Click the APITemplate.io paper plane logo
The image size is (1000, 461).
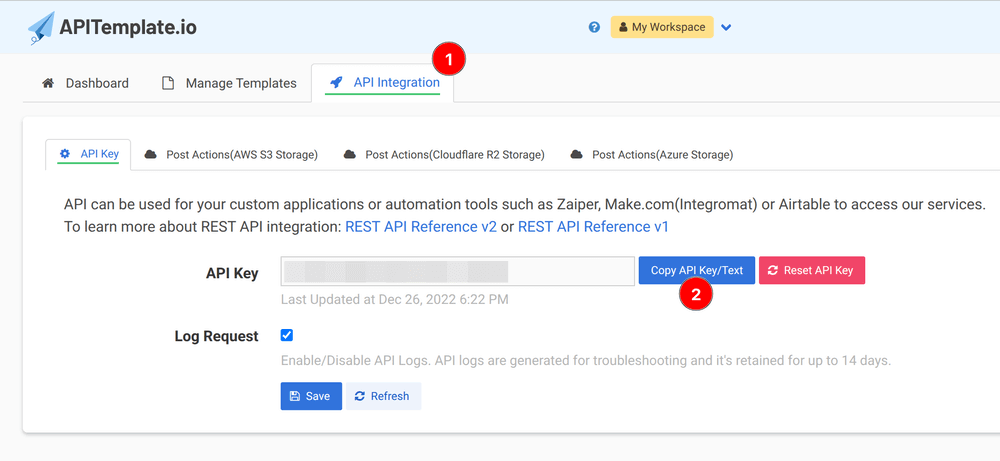click(x=41, y=27)
